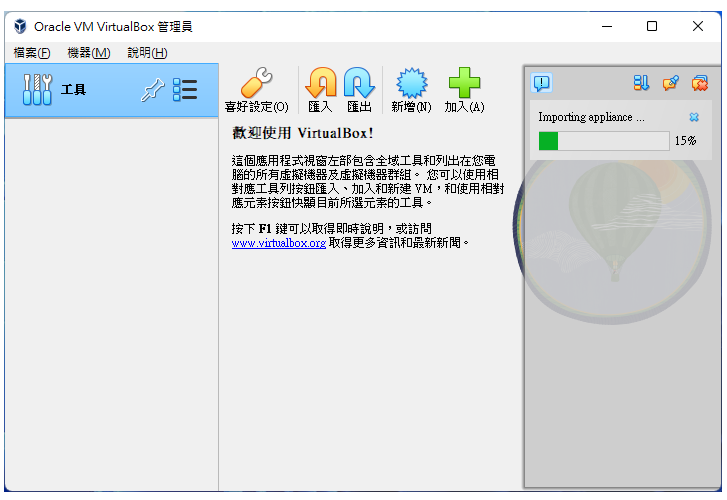Click the import progress bar at 15%
727x500 pixels.
604,141
